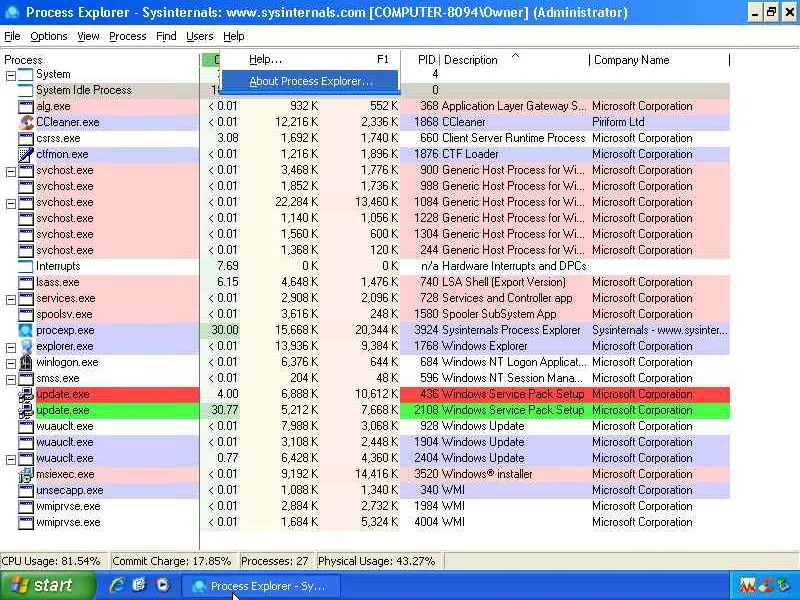Collapse the svchost.exe PID 900 branch
This screenshot has height=600, width=800.
click(x=11, y=171)
